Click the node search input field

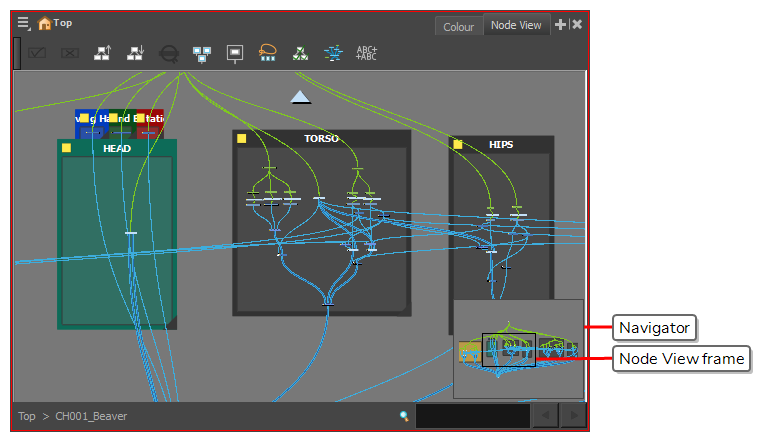tap(472, 415)
